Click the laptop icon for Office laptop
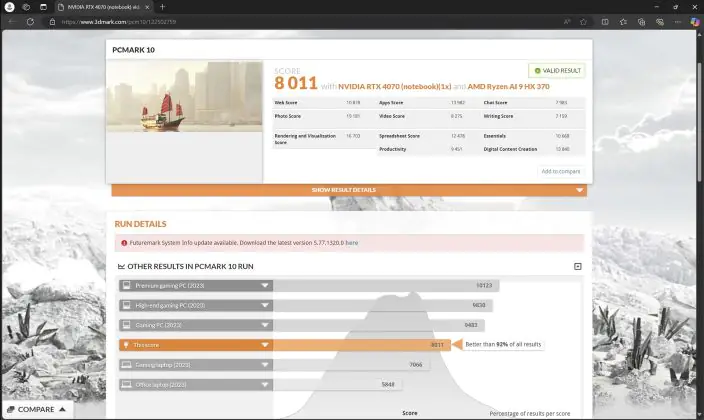Screen dimensions: 704x420 click(x=127, y=384)
